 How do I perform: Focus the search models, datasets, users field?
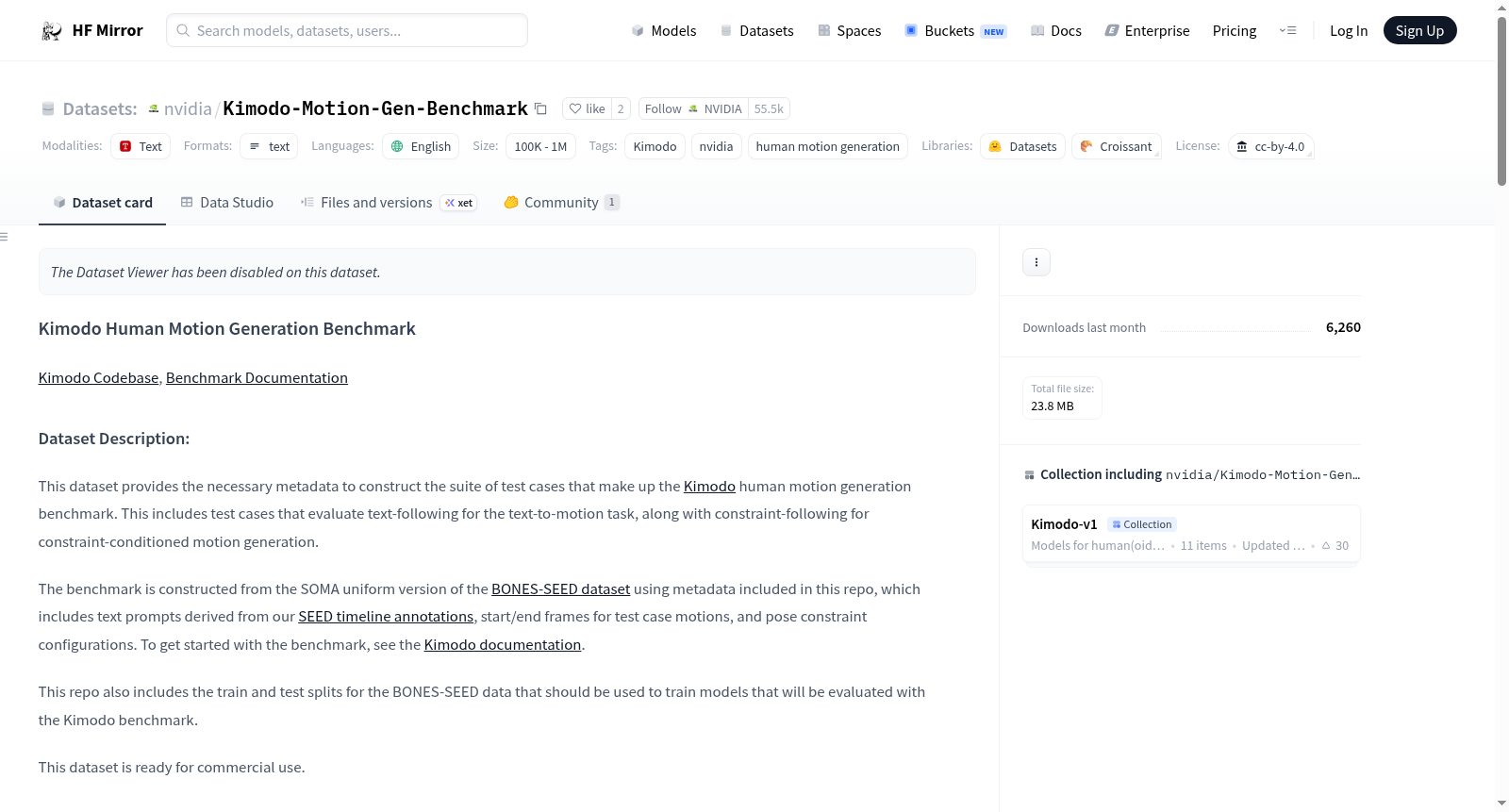(x=347, y=30)
